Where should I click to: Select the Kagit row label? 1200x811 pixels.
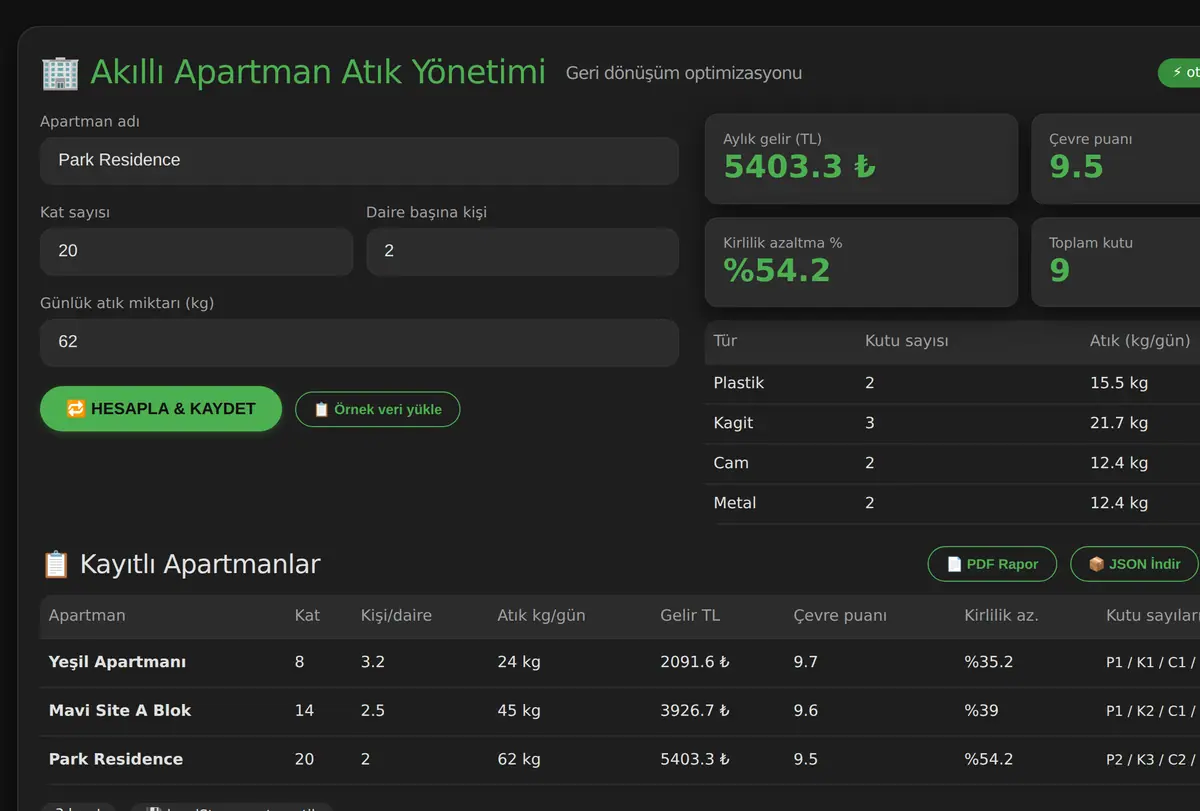pyautogui.click(x=733, y=423)
